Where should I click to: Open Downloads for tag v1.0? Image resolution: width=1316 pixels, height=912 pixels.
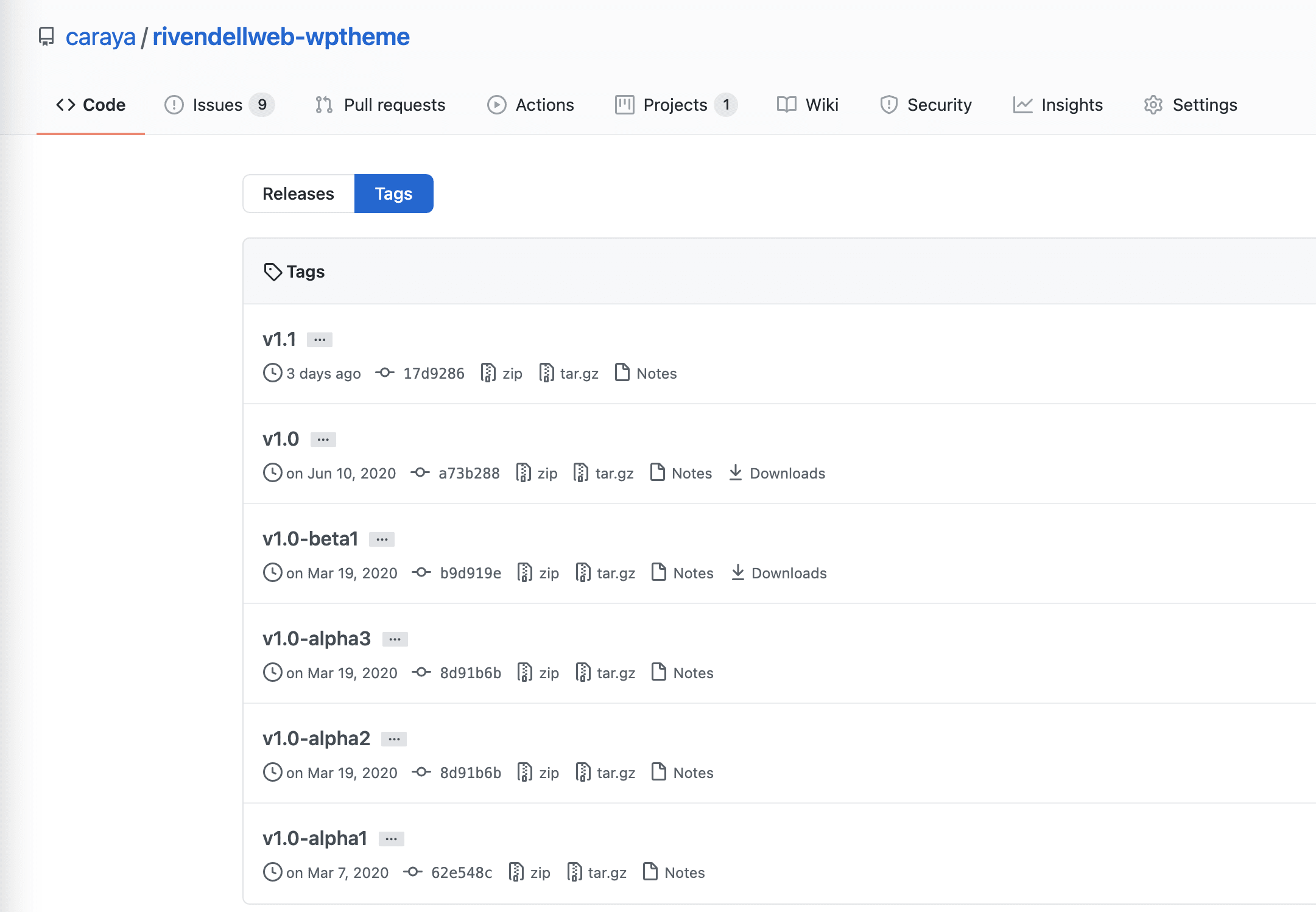click(x=777, y=473)
